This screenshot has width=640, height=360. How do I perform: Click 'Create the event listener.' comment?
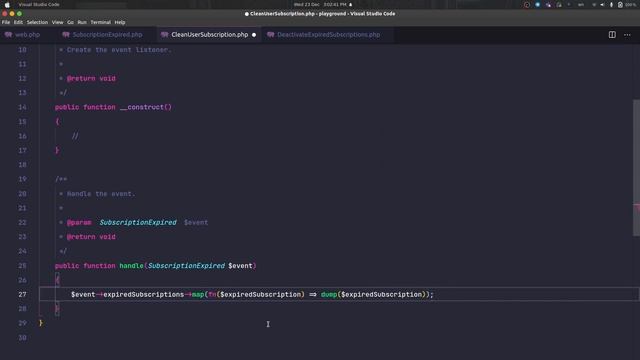pos(119,50)
